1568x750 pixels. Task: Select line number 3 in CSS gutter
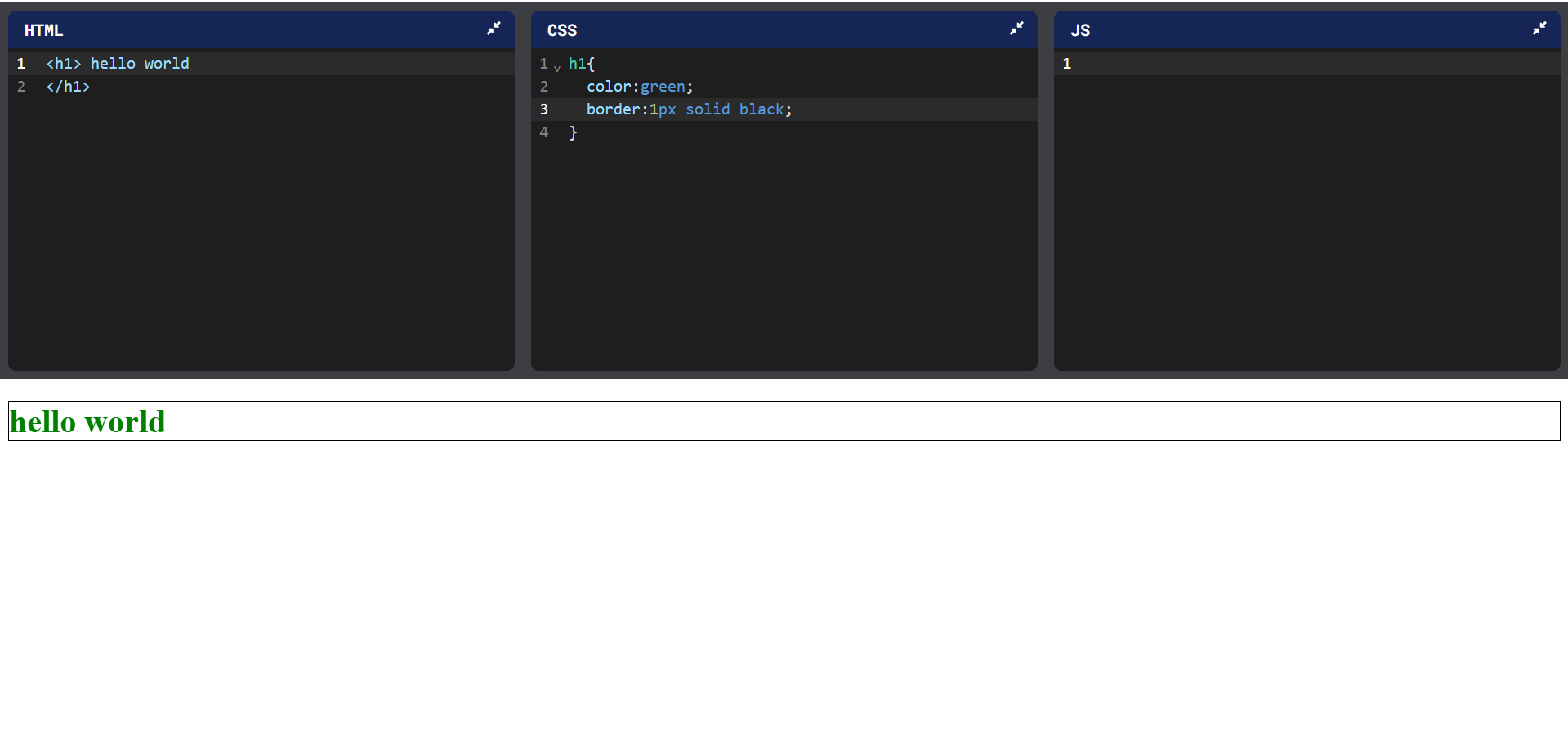544,109
